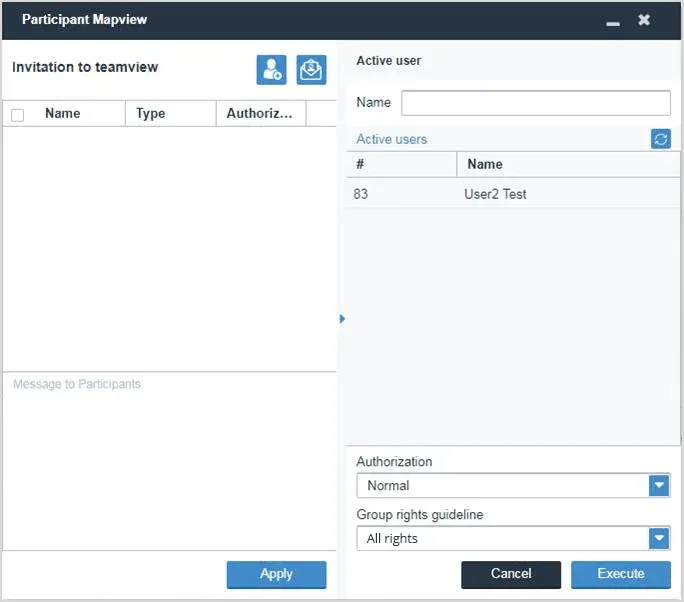The width and height of the screenshot is (684, 602).
Task: Open the Authorization dropdown showing Normal
Action: click(659, 485)
